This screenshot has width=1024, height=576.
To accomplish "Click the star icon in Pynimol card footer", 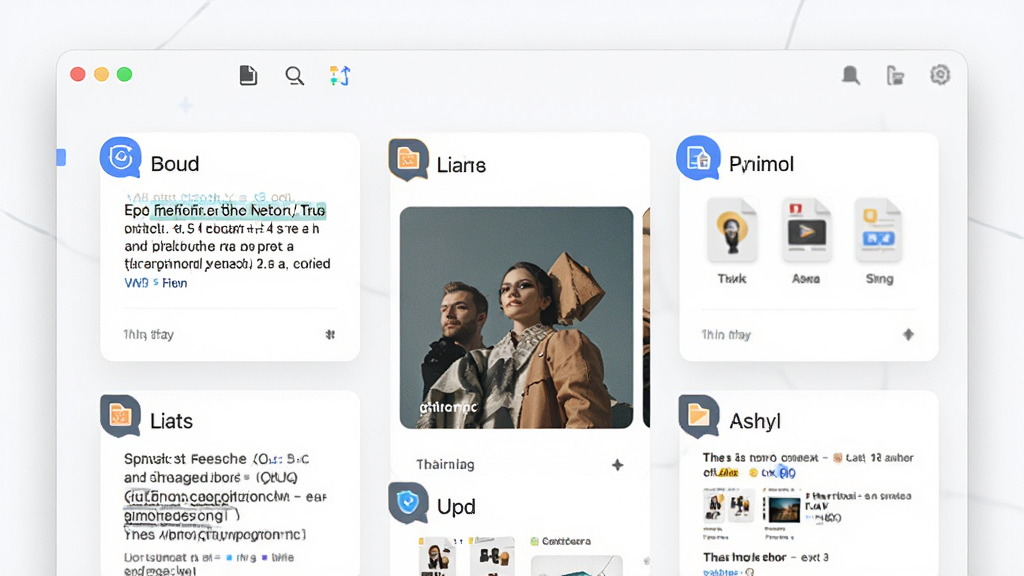I will (x=908, y=334).
